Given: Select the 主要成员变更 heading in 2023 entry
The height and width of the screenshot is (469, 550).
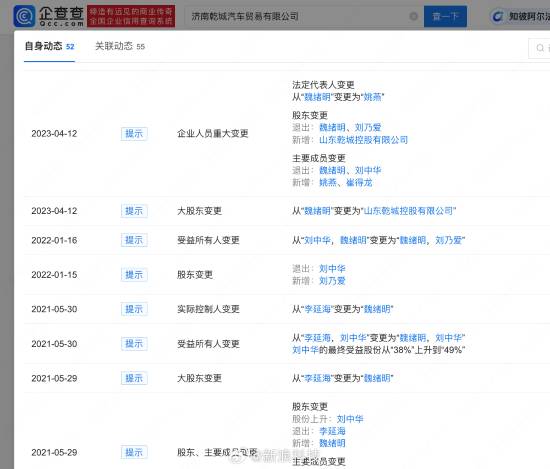Looking at the screenshot, I should [x=319, y=158].
